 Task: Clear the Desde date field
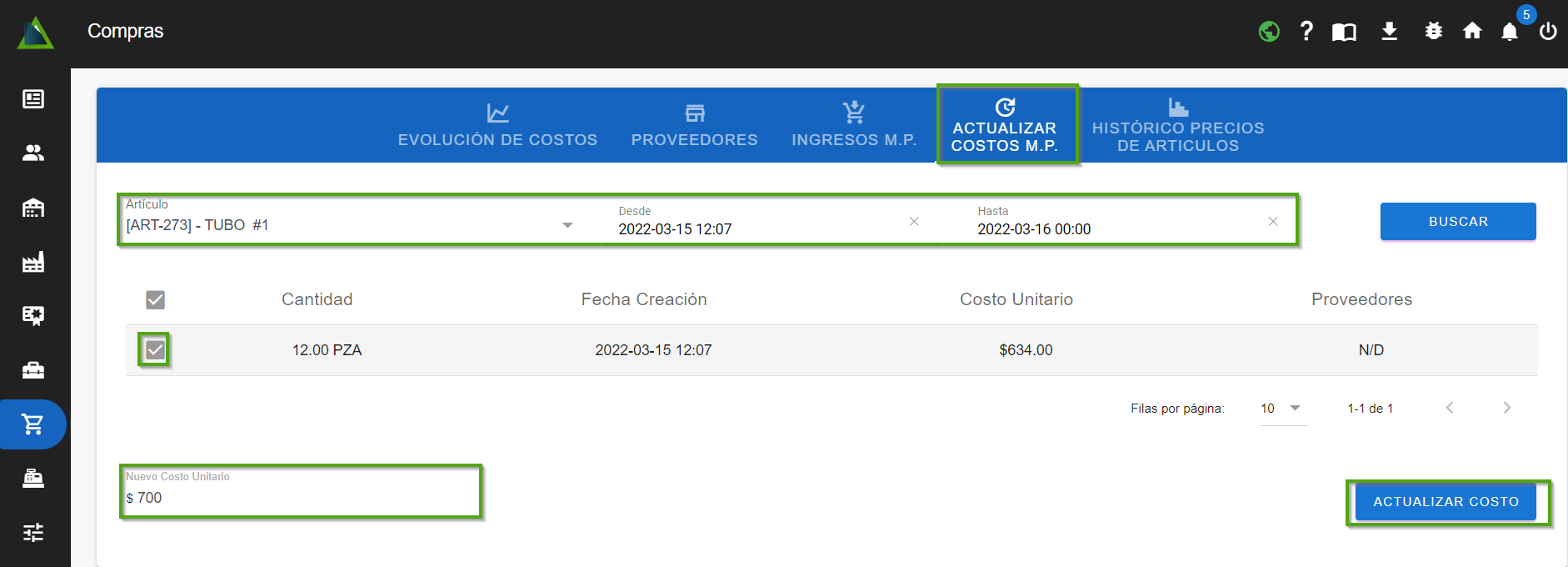(x=914, y=222)
